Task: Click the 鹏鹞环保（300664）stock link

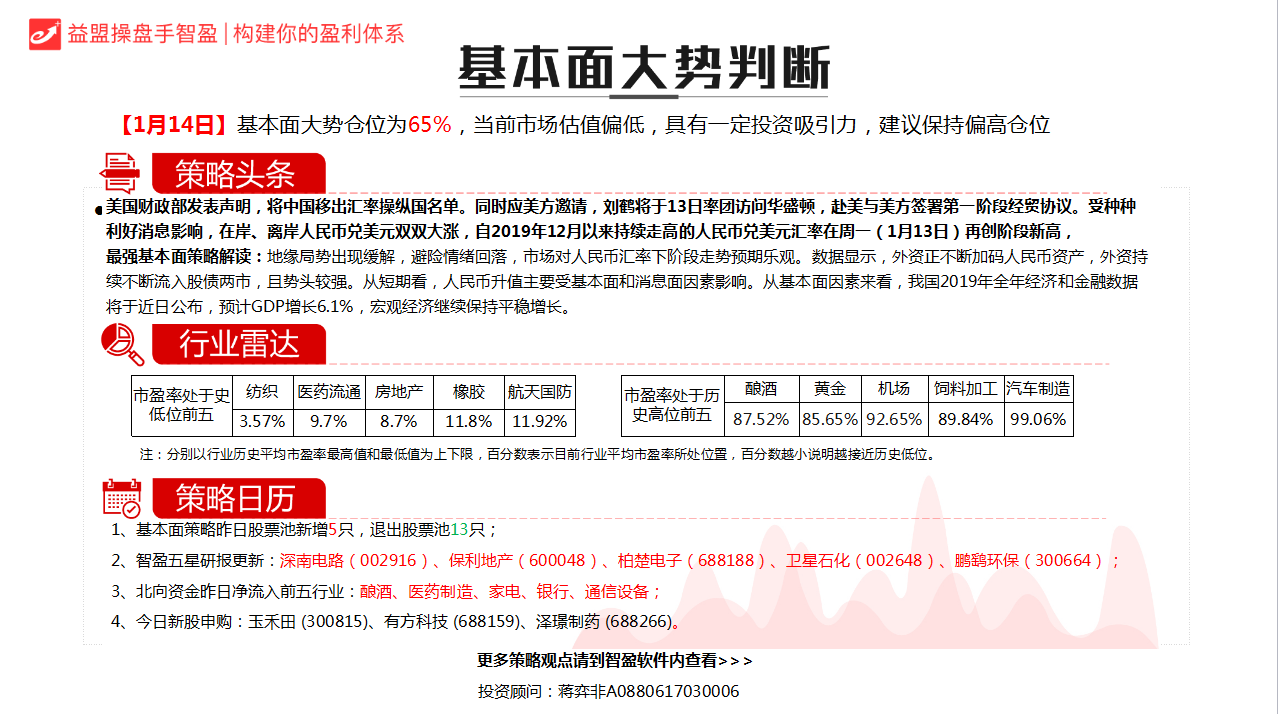Action: click(1026, 560)
